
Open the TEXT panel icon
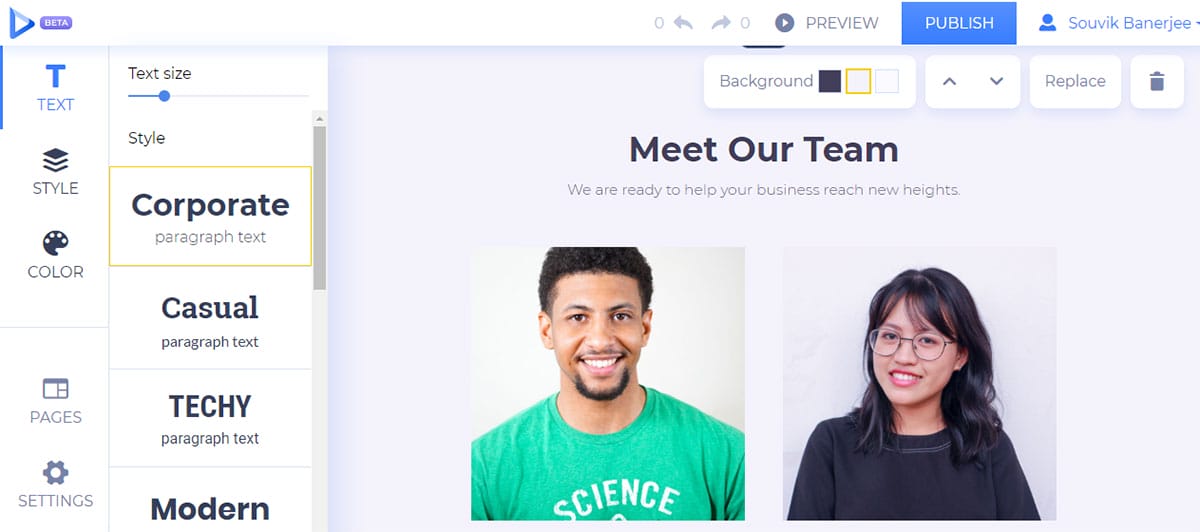click(x=55, y=76)
